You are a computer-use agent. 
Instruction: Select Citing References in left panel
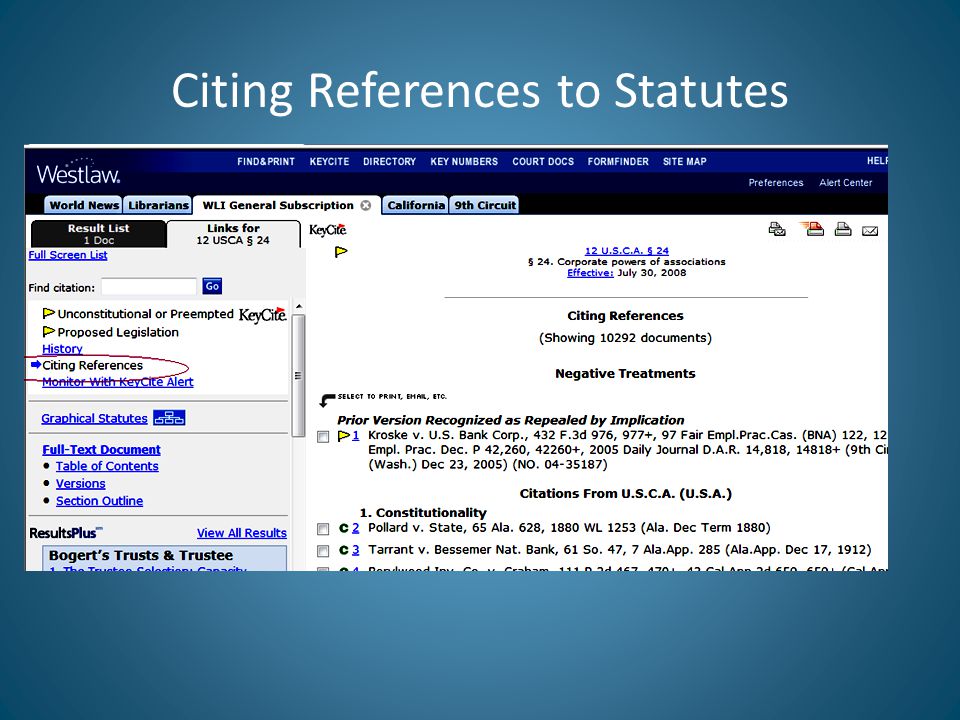92,365
